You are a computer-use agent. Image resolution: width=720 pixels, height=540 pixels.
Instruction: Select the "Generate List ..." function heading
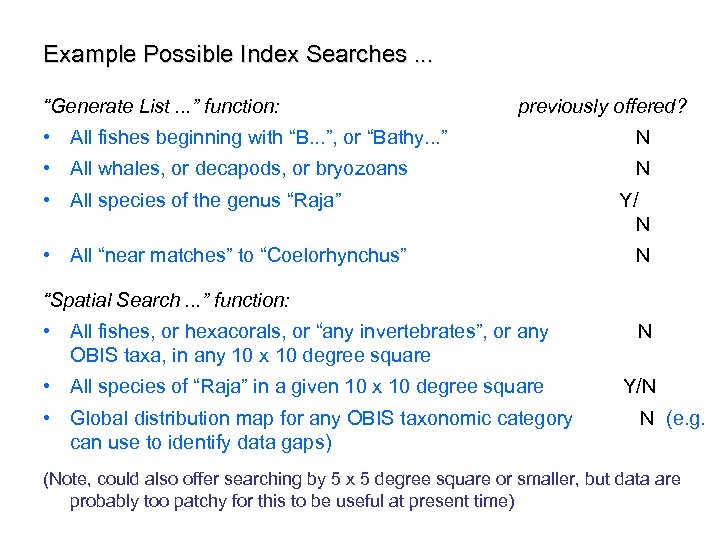(x=162, y=106)
